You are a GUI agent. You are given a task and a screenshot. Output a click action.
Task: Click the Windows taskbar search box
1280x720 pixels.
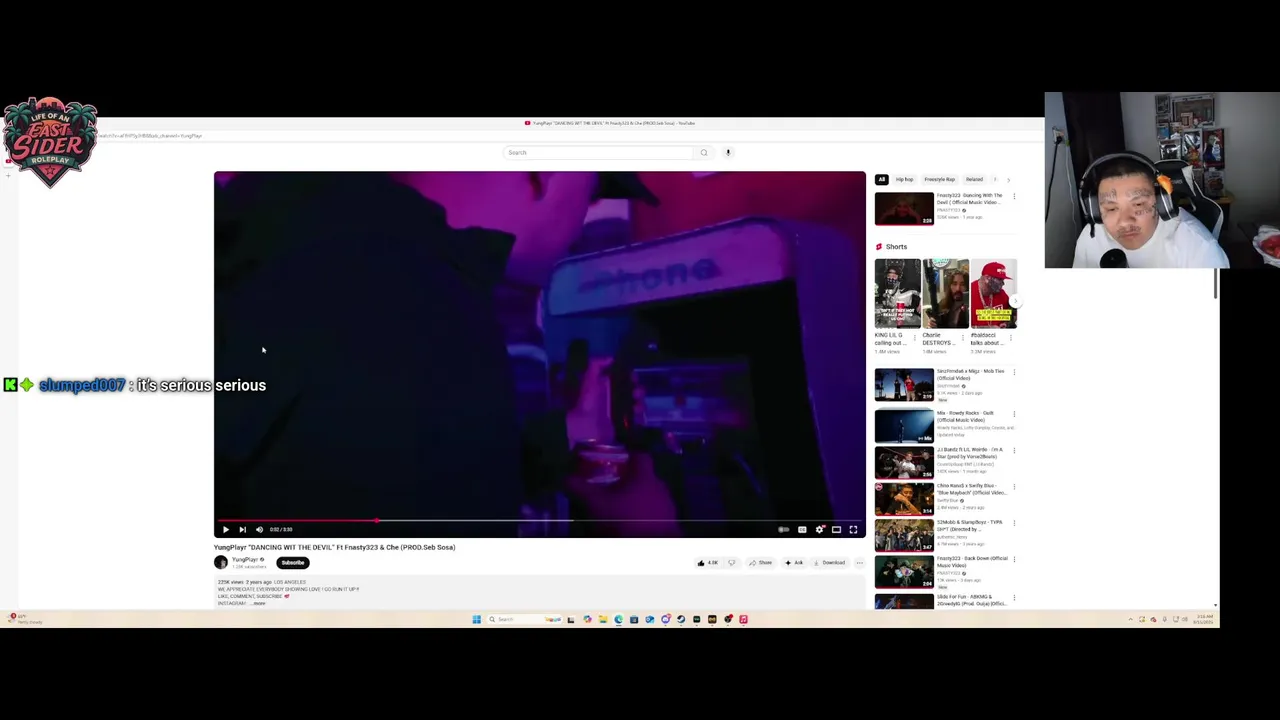click(525, 619)
